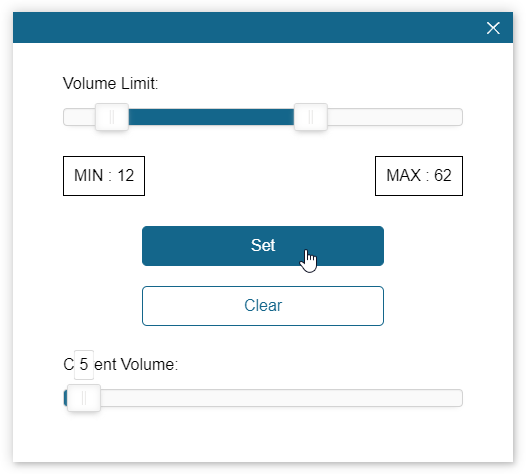Click the tooltip showing value 5
528x474 pixels.
[x=84, y=365]
